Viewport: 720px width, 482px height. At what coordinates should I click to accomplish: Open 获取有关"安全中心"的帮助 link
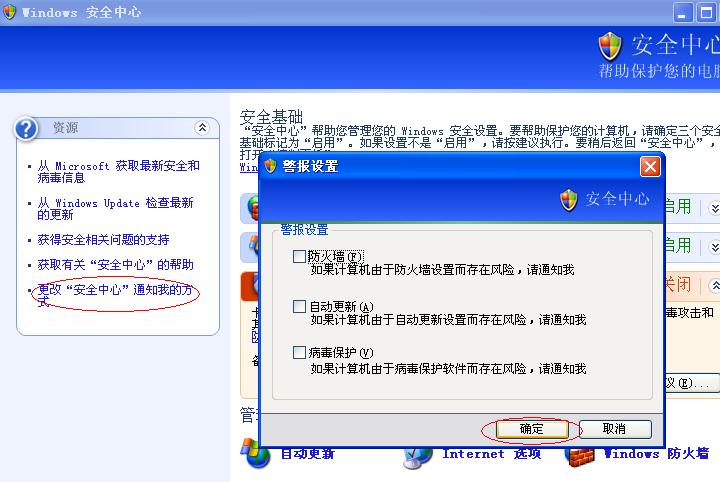pos(115,264)
